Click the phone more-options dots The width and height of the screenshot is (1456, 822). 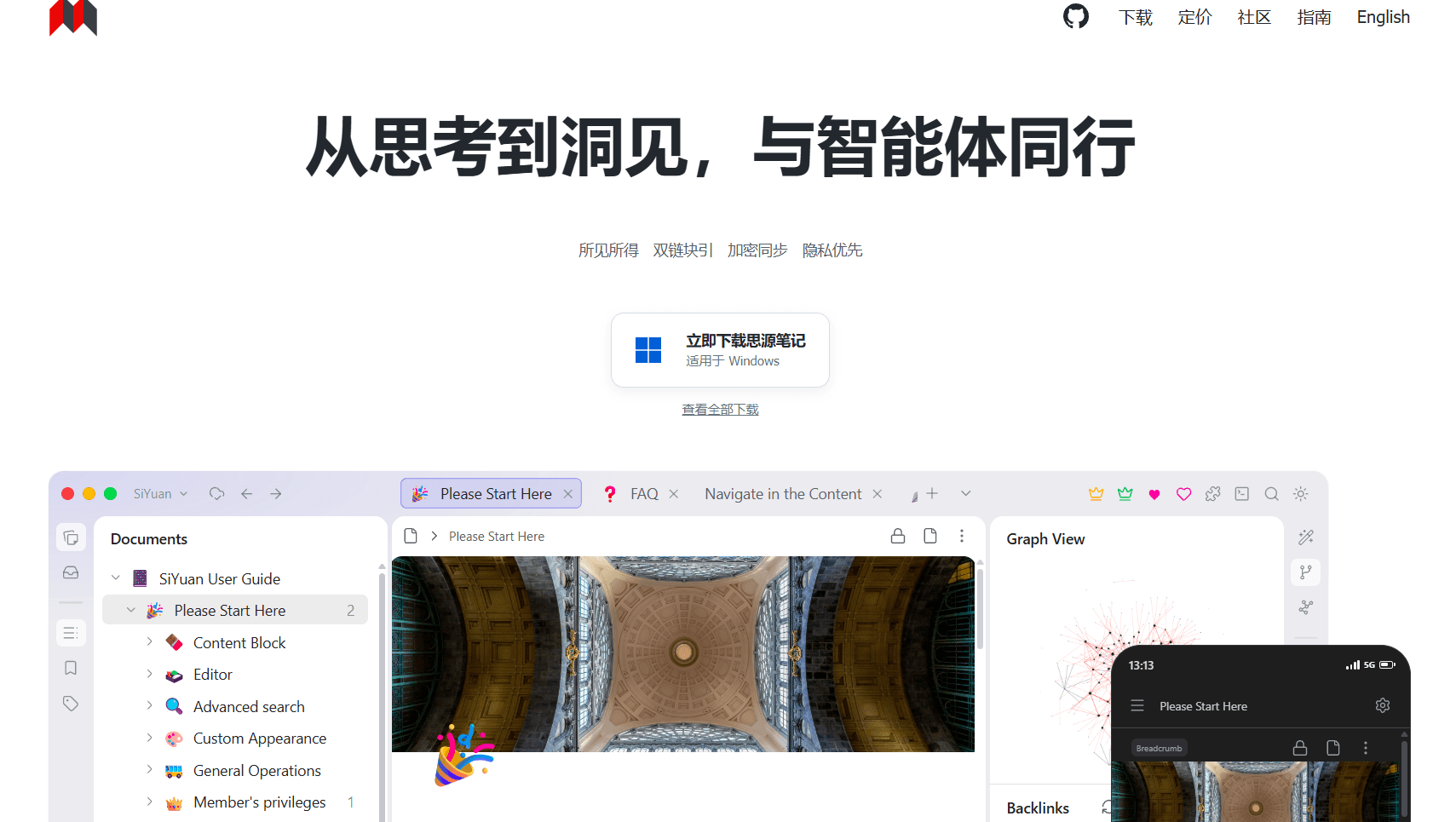point(1366,748)
